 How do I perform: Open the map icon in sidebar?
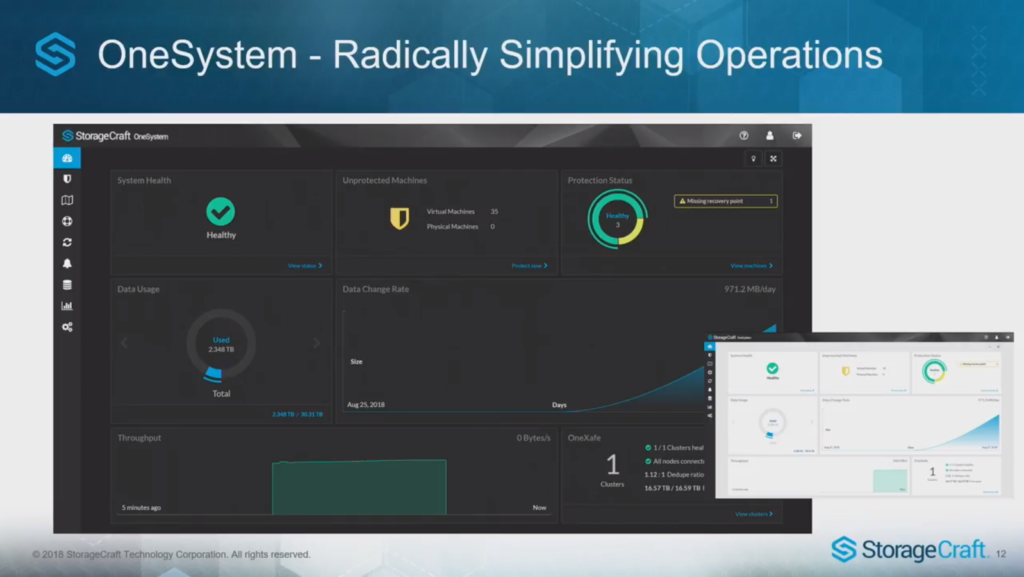[67, 200]
